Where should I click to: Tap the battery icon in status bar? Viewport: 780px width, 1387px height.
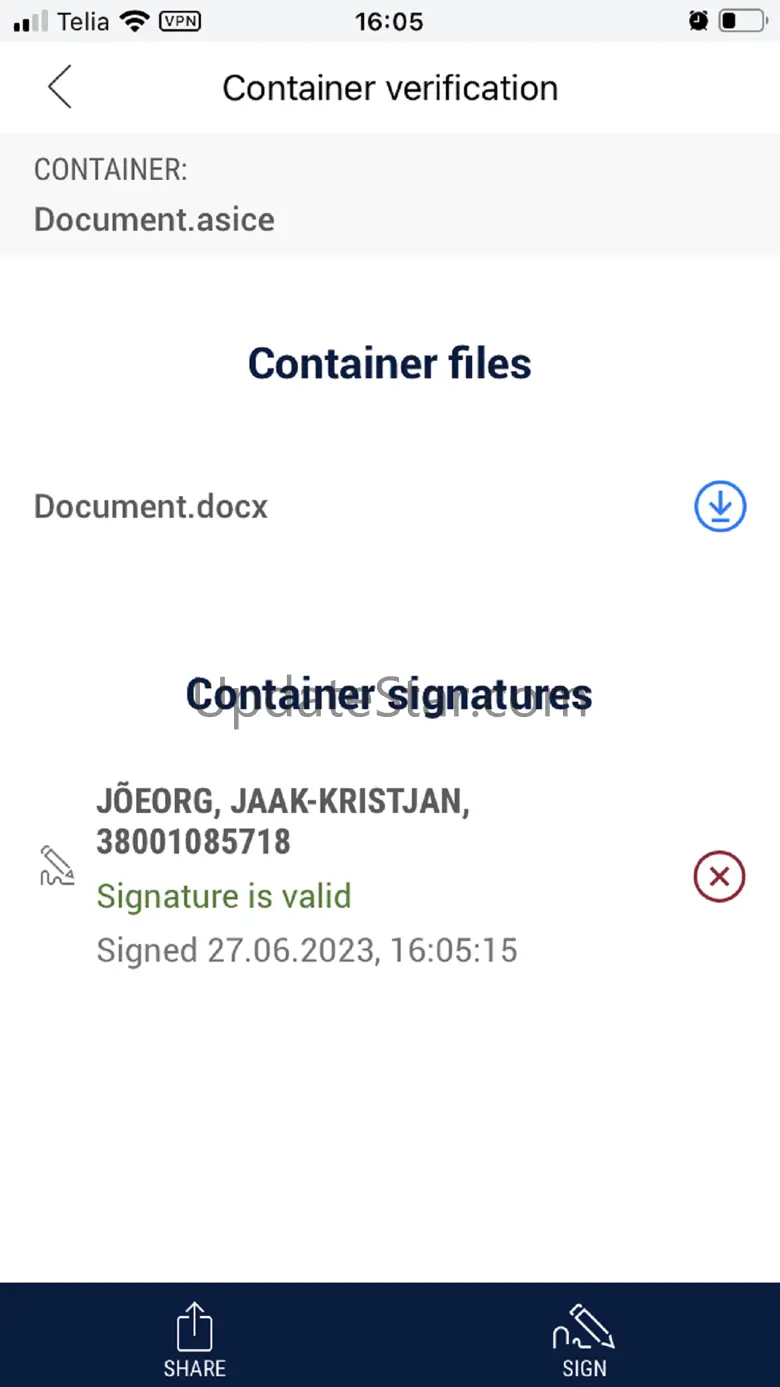point(741,21)
